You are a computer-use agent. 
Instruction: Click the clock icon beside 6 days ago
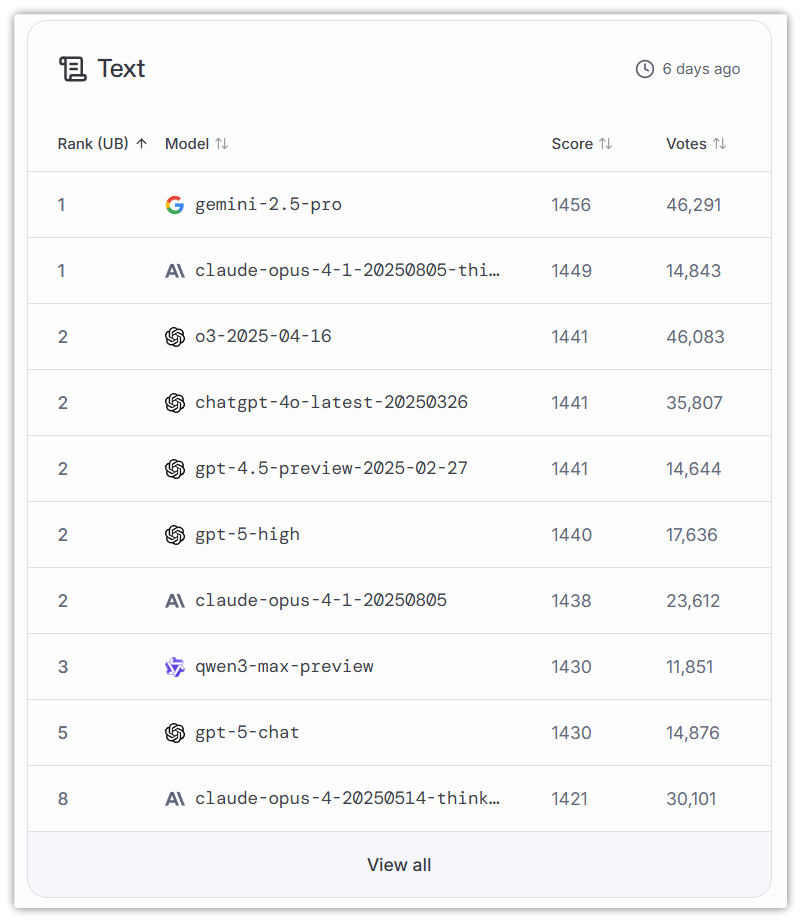(x=645, y=69)
